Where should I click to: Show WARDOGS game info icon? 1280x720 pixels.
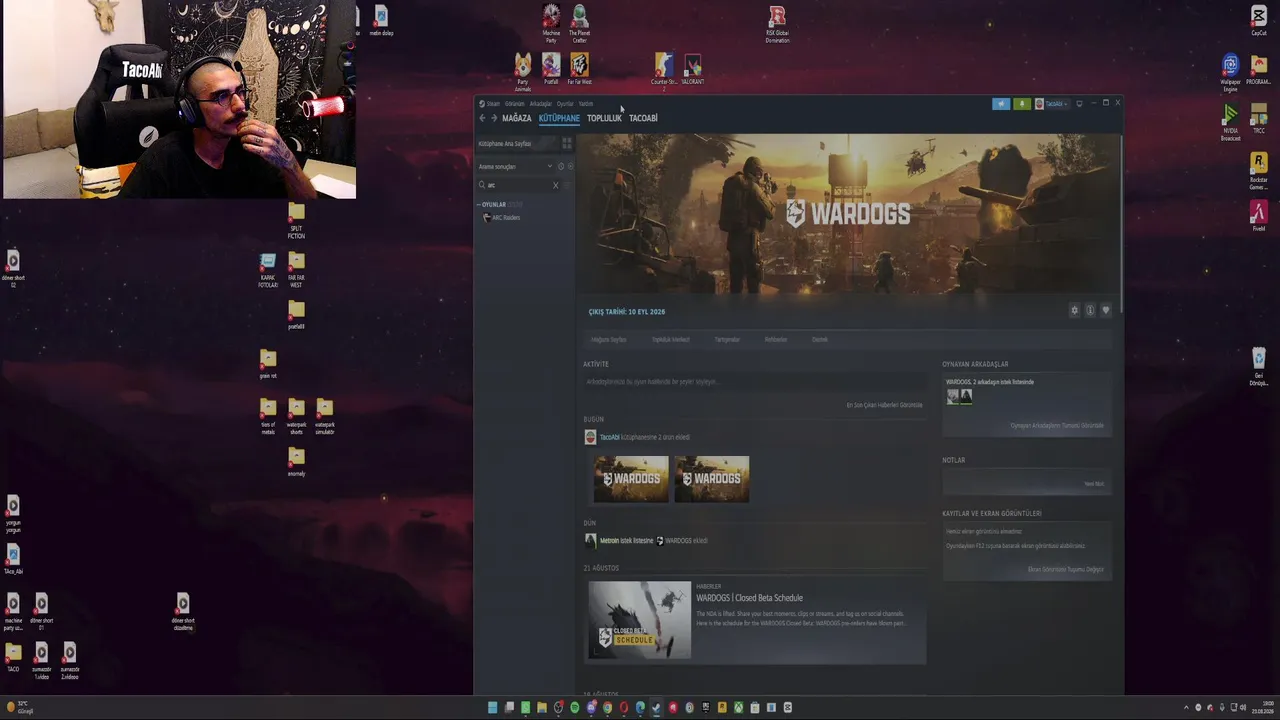tap(1090, 310)
